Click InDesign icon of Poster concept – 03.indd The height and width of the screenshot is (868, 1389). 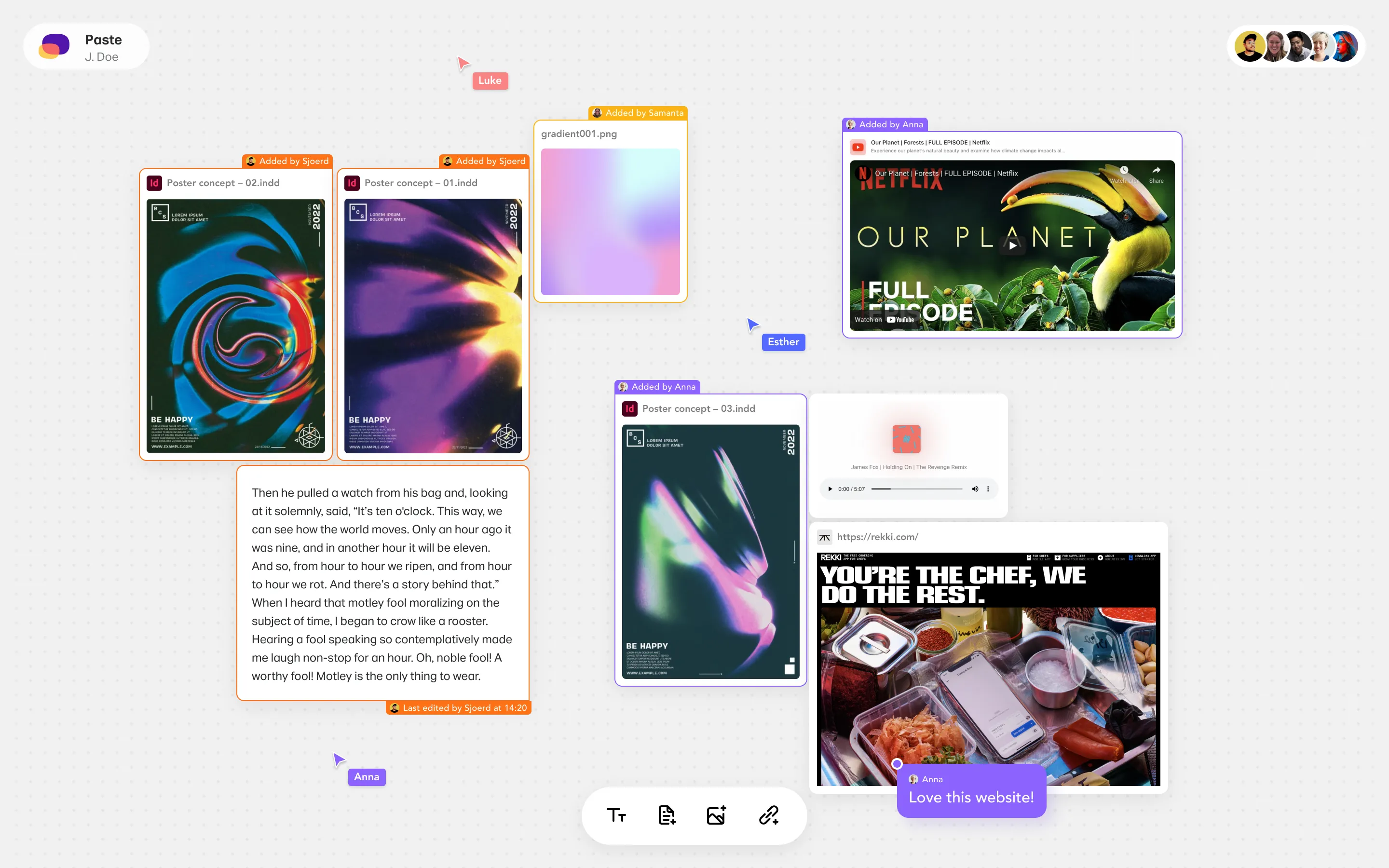pos(630,409)
